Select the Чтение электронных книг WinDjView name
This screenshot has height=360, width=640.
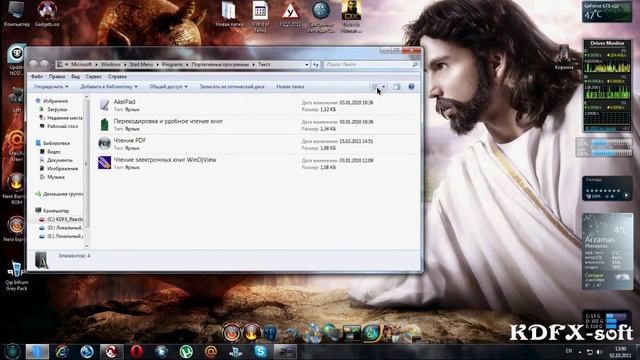(x=165, y=160)
